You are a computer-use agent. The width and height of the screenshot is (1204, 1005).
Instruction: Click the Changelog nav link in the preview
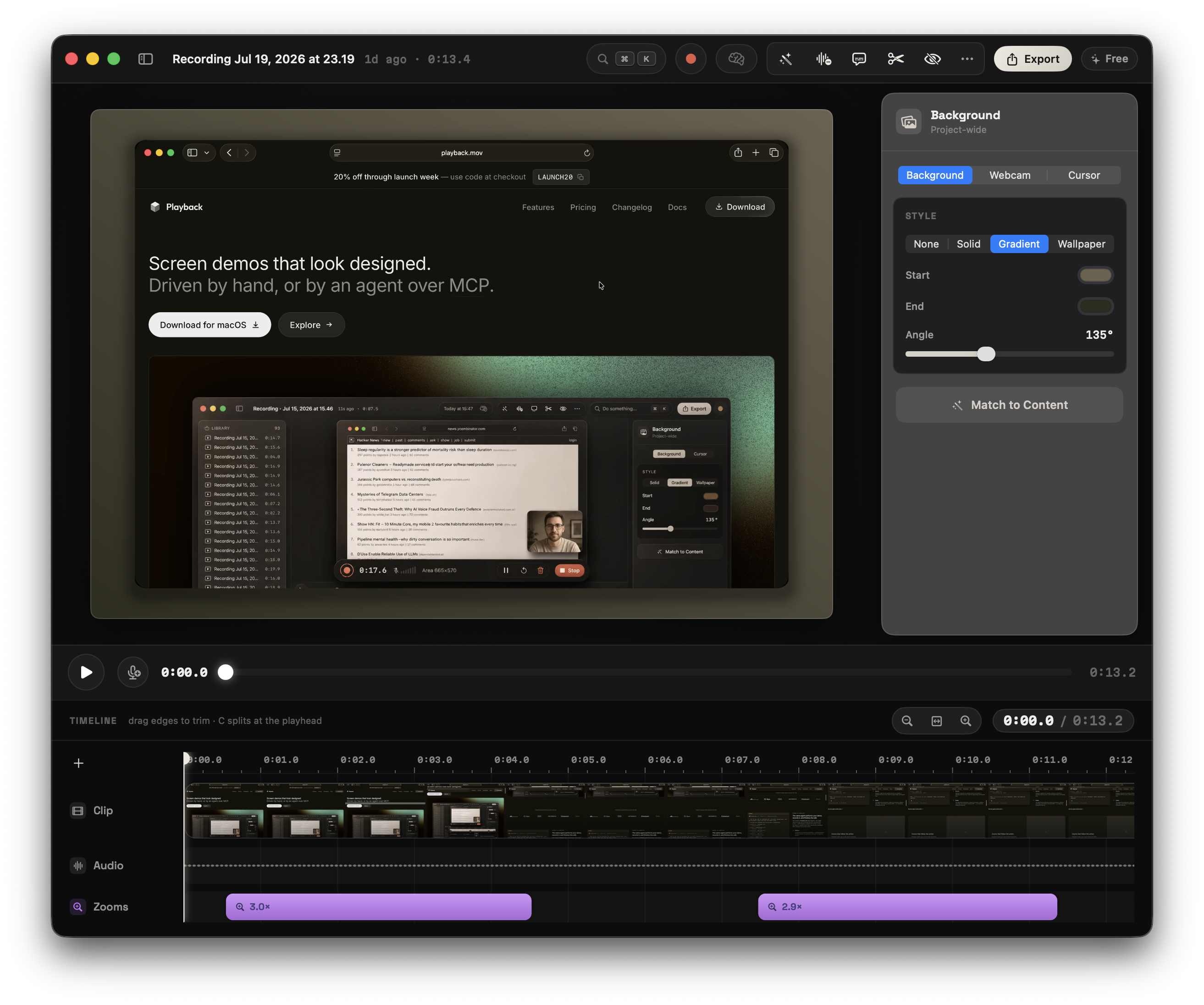pyautogui.click(x=632, y=208)
